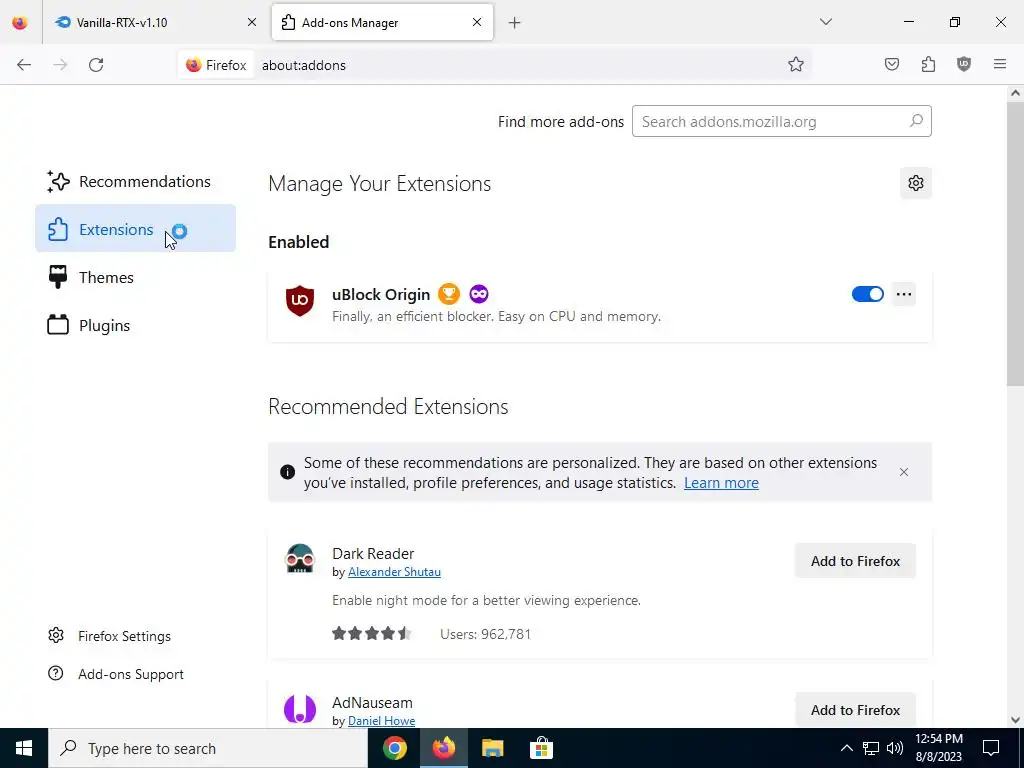
Task: Click the taskbar Type here to search box
Action: coord(208,748)
